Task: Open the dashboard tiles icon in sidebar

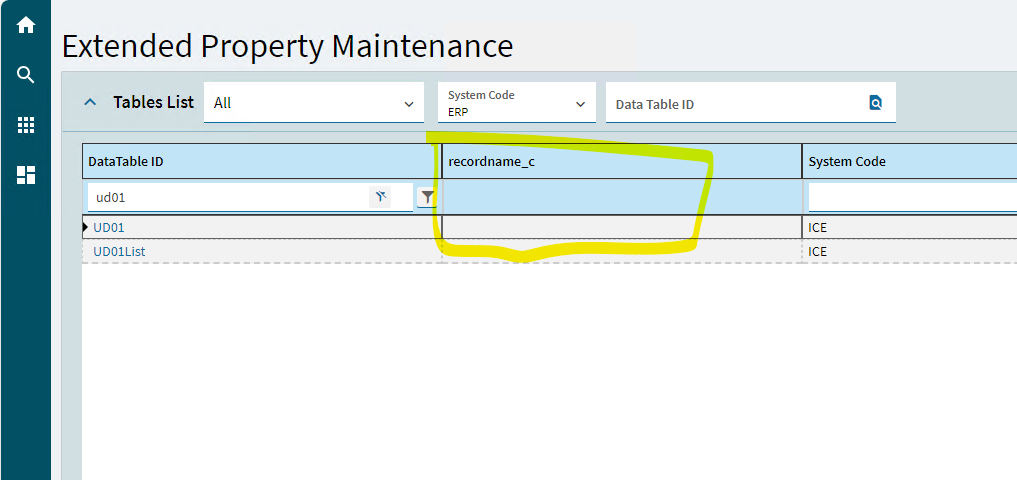Action: (25, 175)
